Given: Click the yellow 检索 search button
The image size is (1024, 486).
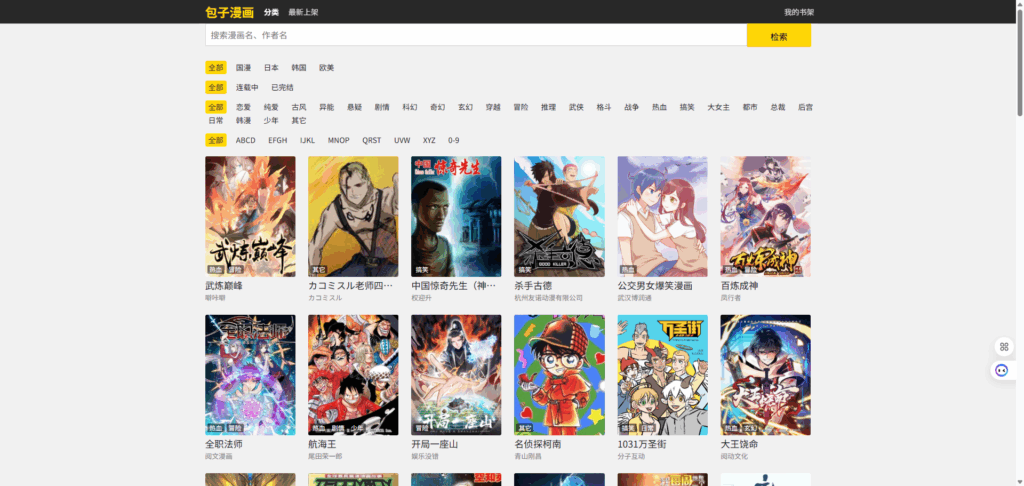Looking at the screenshot, I should 778,36.
